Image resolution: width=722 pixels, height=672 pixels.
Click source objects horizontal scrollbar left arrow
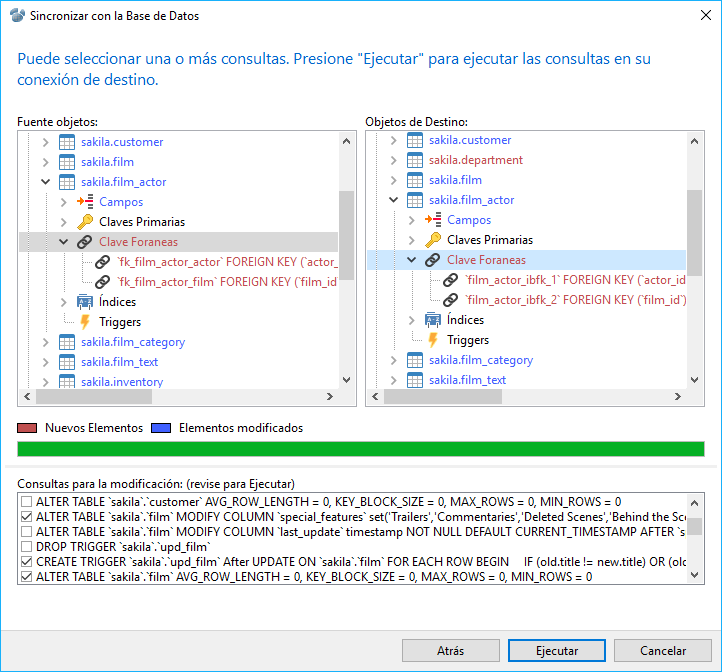coord(27,397)
